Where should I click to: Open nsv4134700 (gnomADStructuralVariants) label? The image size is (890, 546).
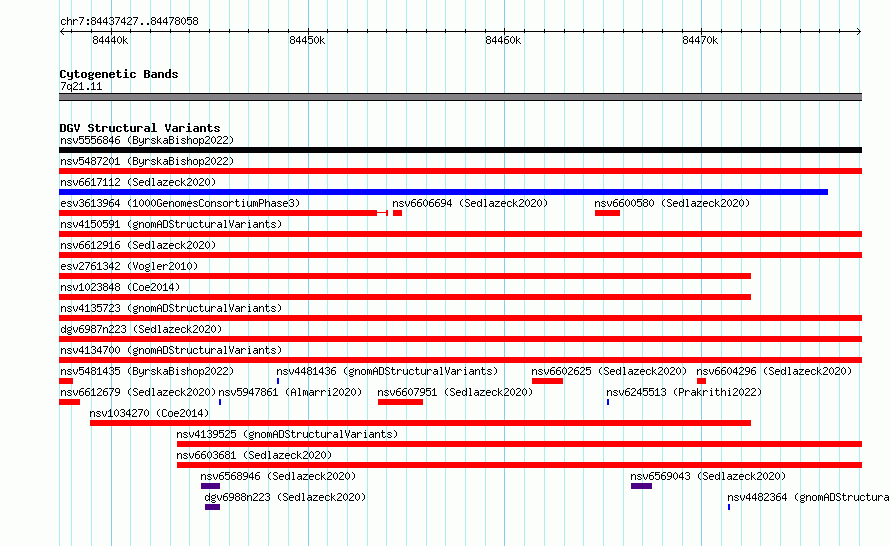tap(171, 350)
